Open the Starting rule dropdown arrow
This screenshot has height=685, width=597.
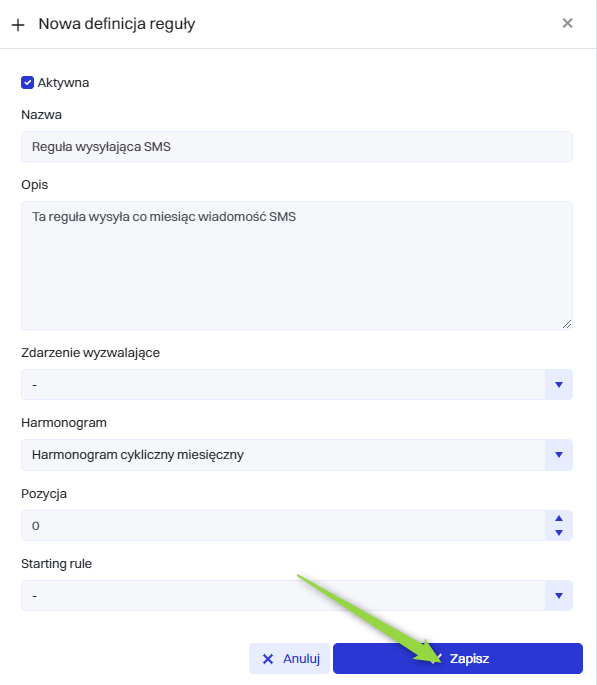tap(559, 595)
